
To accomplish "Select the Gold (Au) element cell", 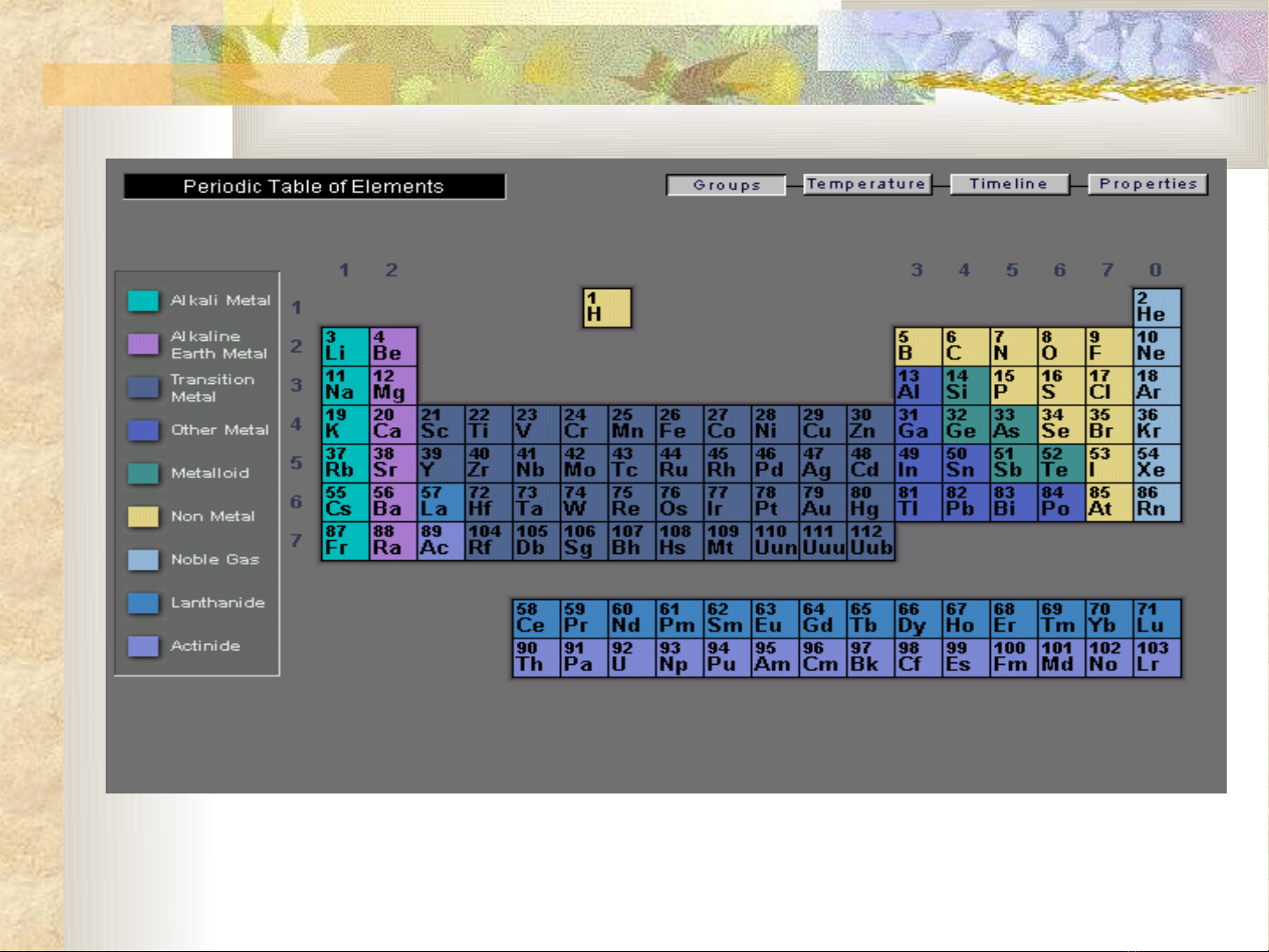I will (x=823, y=501).
